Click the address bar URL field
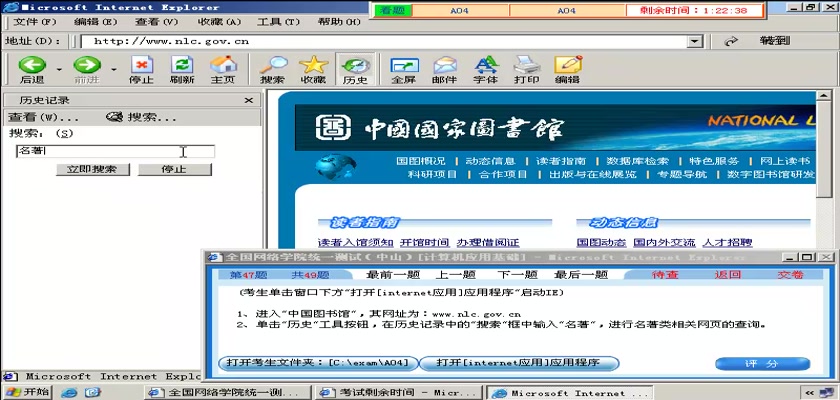The height and width of the screenshot is (400, 840). tap(384, 41)
